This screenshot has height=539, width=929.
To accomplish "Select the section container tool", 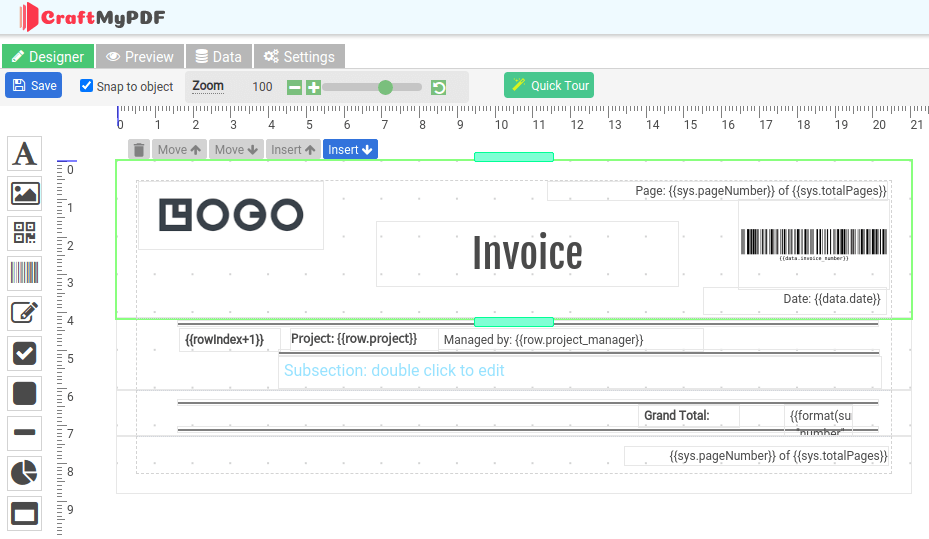I will (x=24, y=513).
